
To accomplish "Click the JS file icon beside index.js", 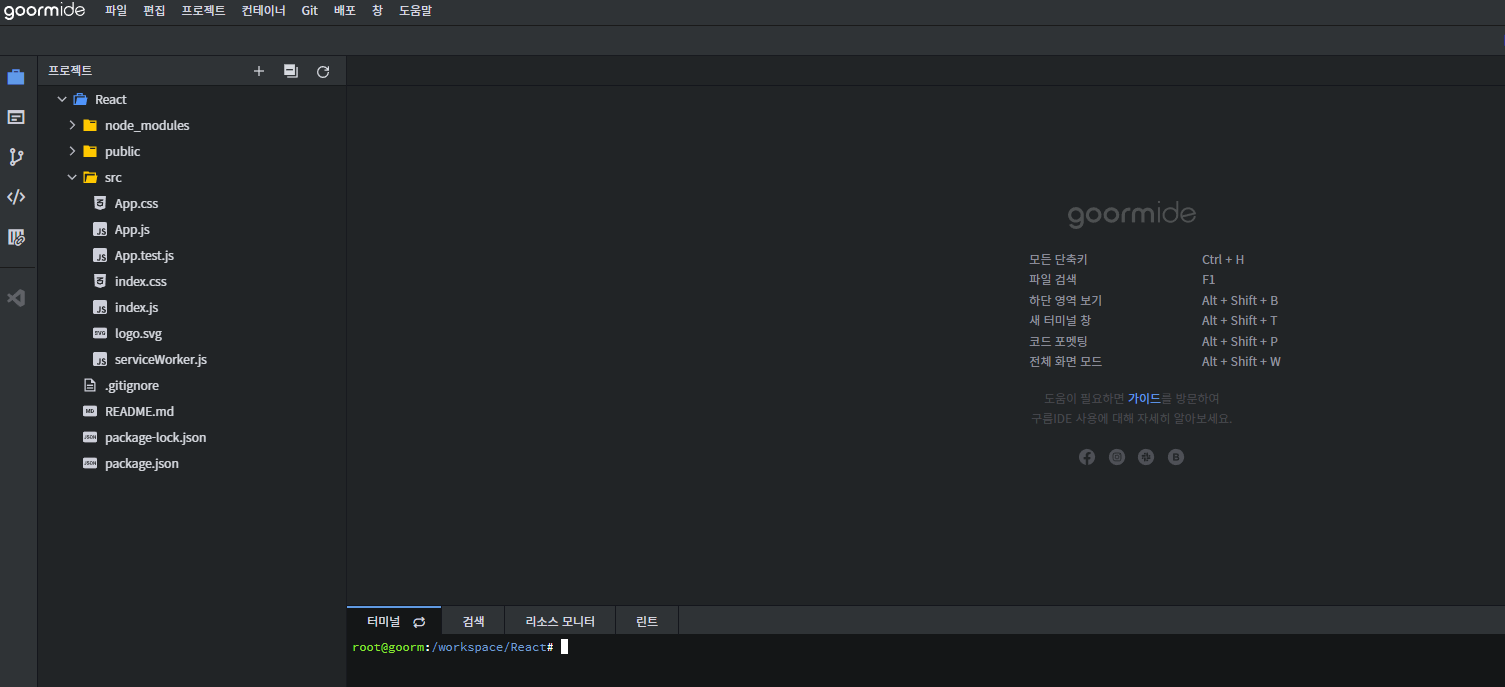I will [x=100, y=307].
